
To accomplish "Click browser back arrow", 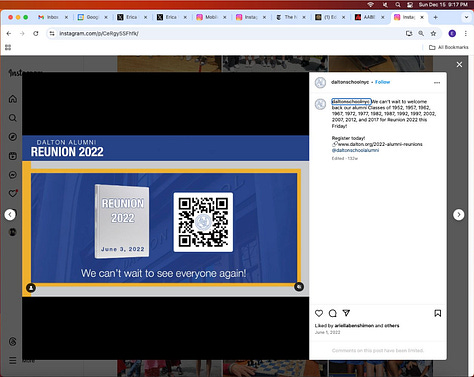I will (9, 33).
